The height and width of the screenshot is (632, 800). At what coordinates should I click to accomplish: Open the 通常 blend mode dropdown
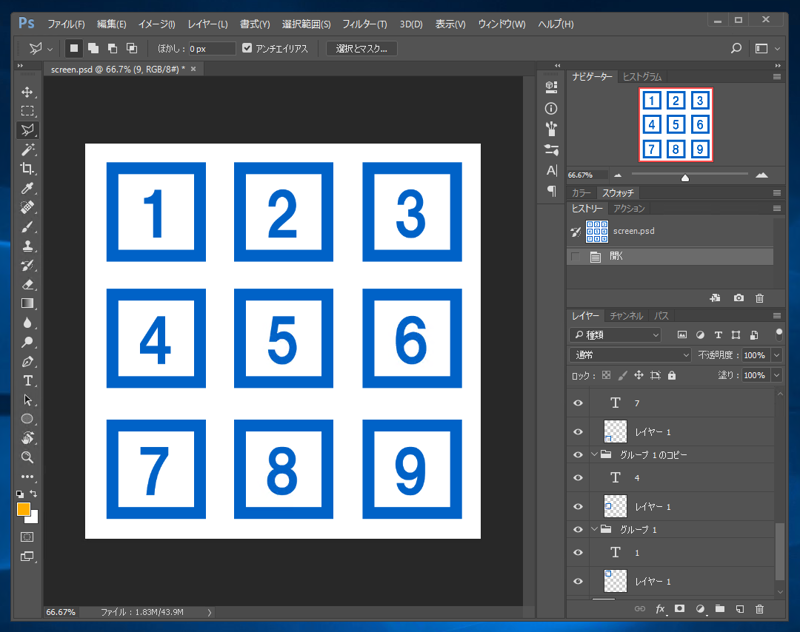click(x=630, y=355)
